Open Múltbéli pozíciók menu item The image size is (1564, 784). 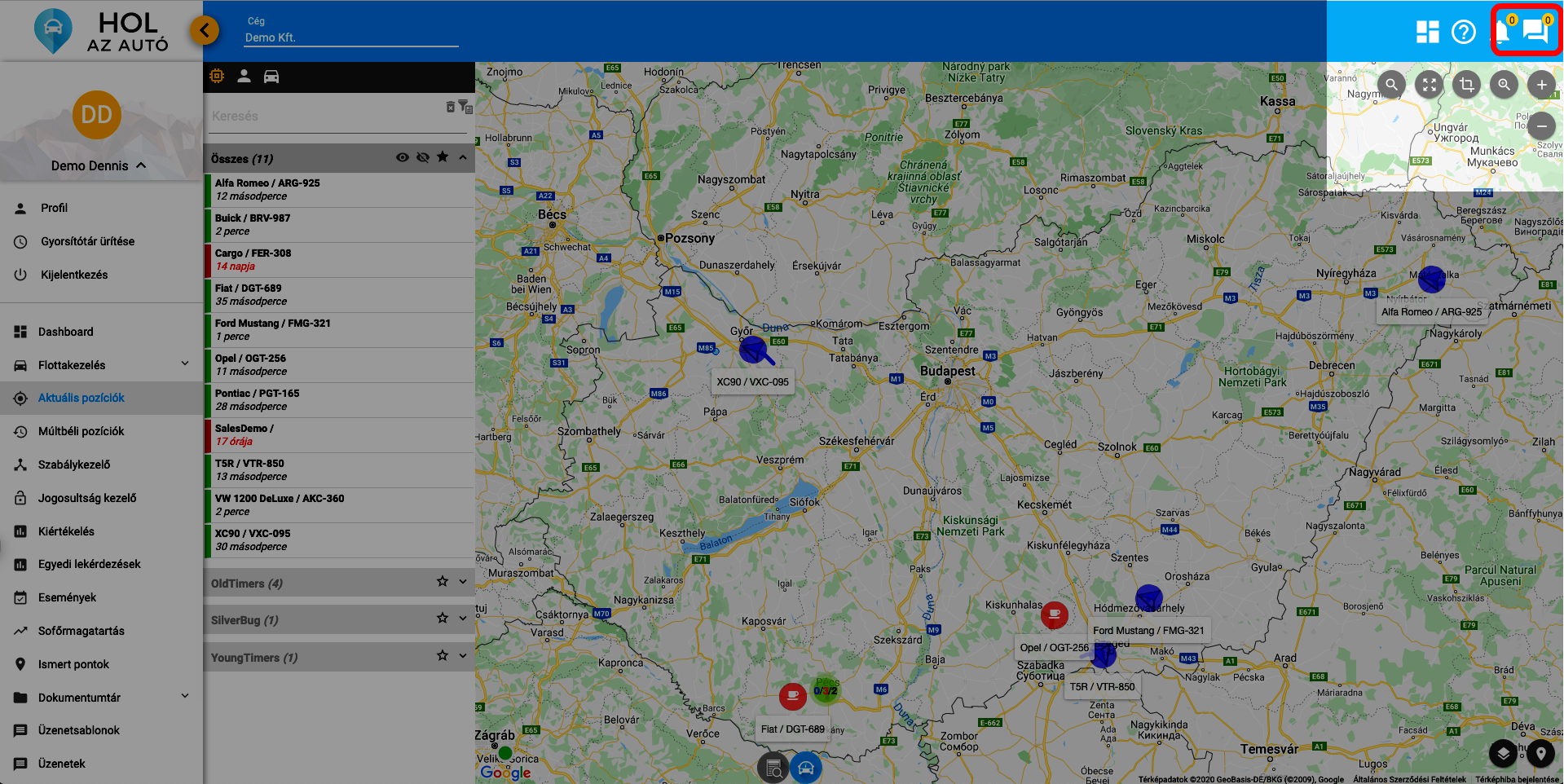pos(81,431)
